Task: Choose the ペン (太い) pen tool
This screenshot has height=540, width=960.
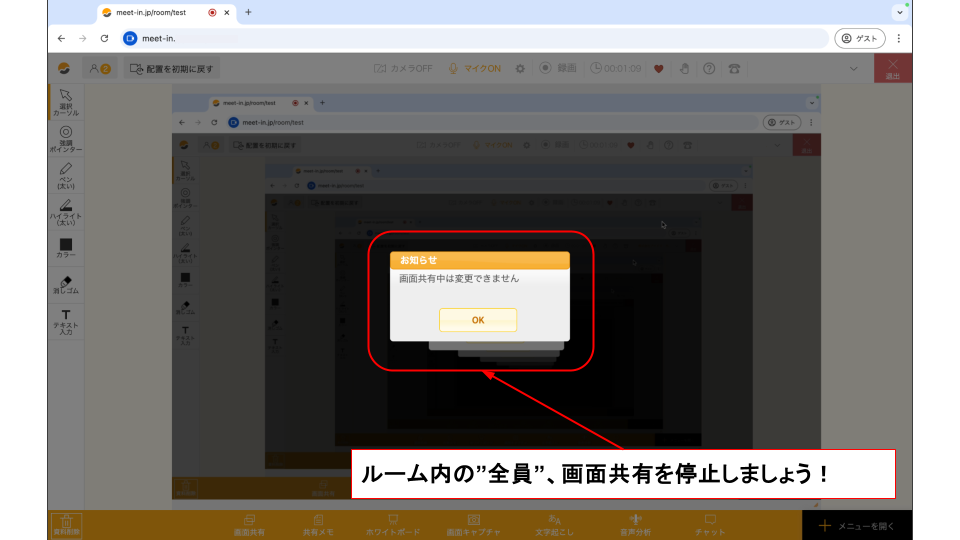Action: click(66, 175)
